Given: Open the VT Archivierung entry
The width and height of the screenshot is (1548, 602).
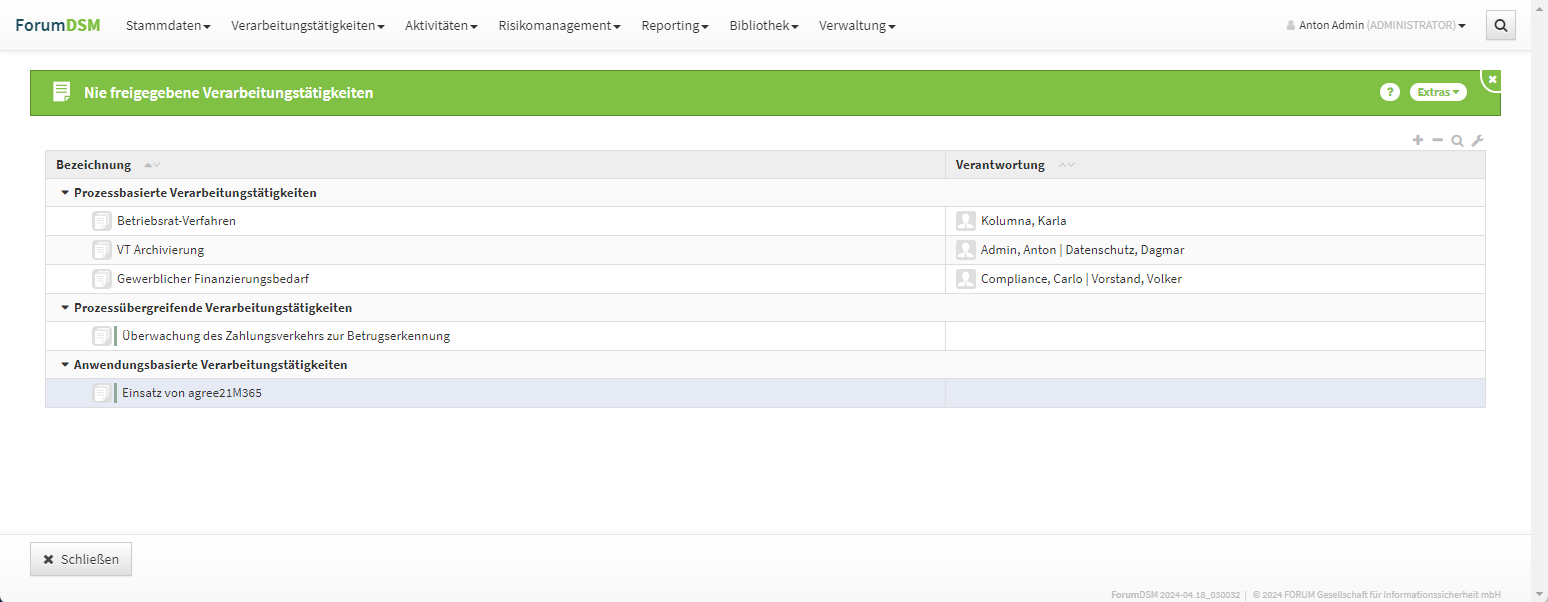Looking at the screenshot, I should pyautogui.click(x=160, y=250).
